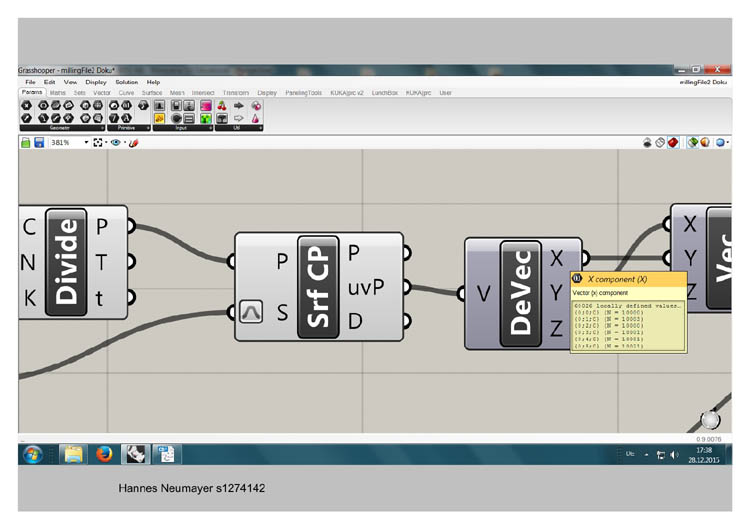This screenshot has height=529, width=750.
Task: Click the green Open File icon
Action: [x=26, y=143]
